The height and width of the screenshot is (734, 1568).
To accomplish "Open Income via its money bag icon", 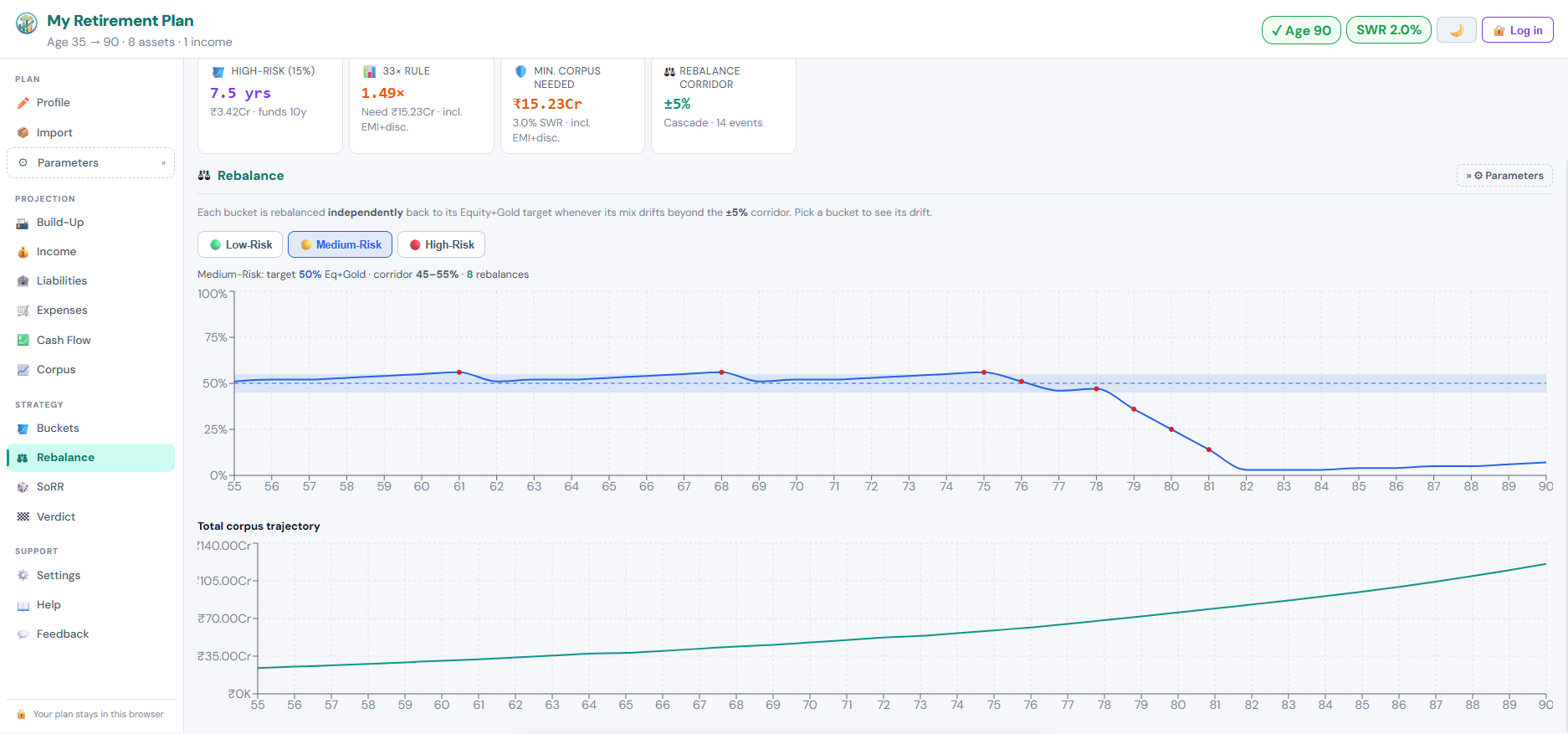I will (23, 252).
